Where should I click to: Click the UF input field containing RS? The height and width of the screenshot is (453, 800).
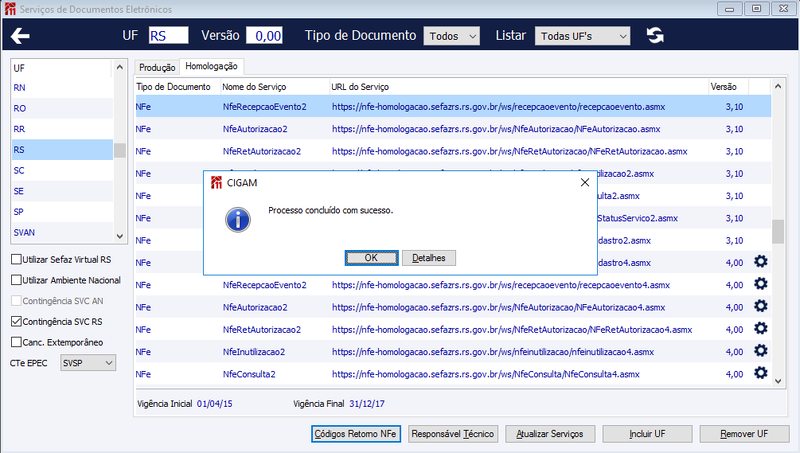coord(168,36)
